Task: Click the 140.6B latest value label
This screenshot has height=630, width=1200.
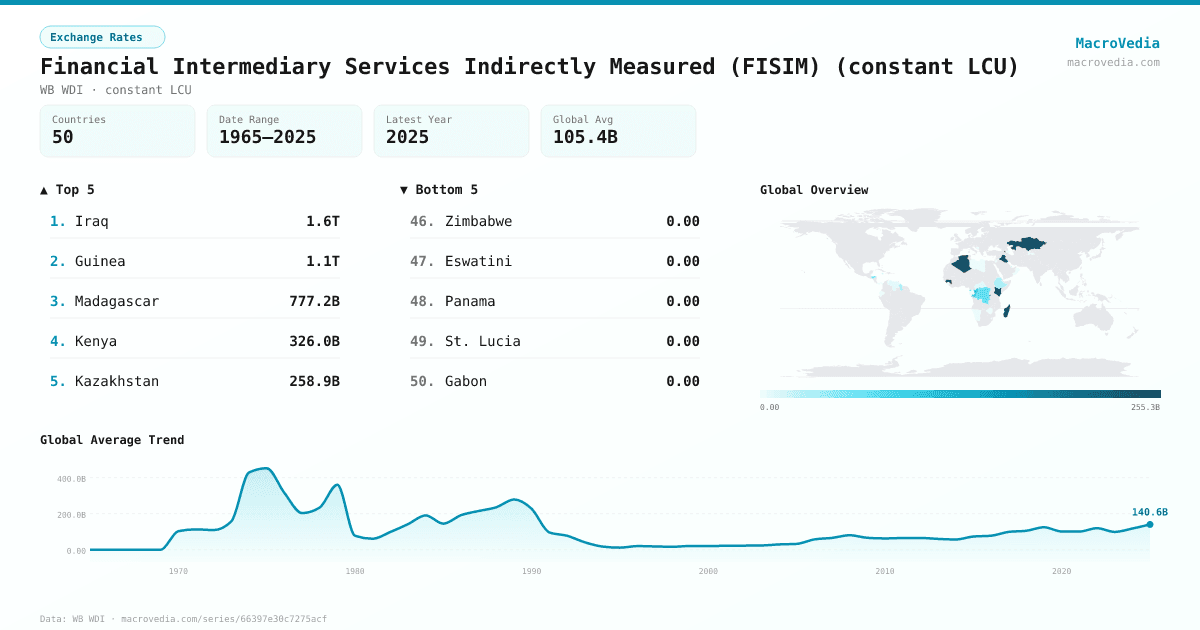Action: click(x=1149, y=512)
